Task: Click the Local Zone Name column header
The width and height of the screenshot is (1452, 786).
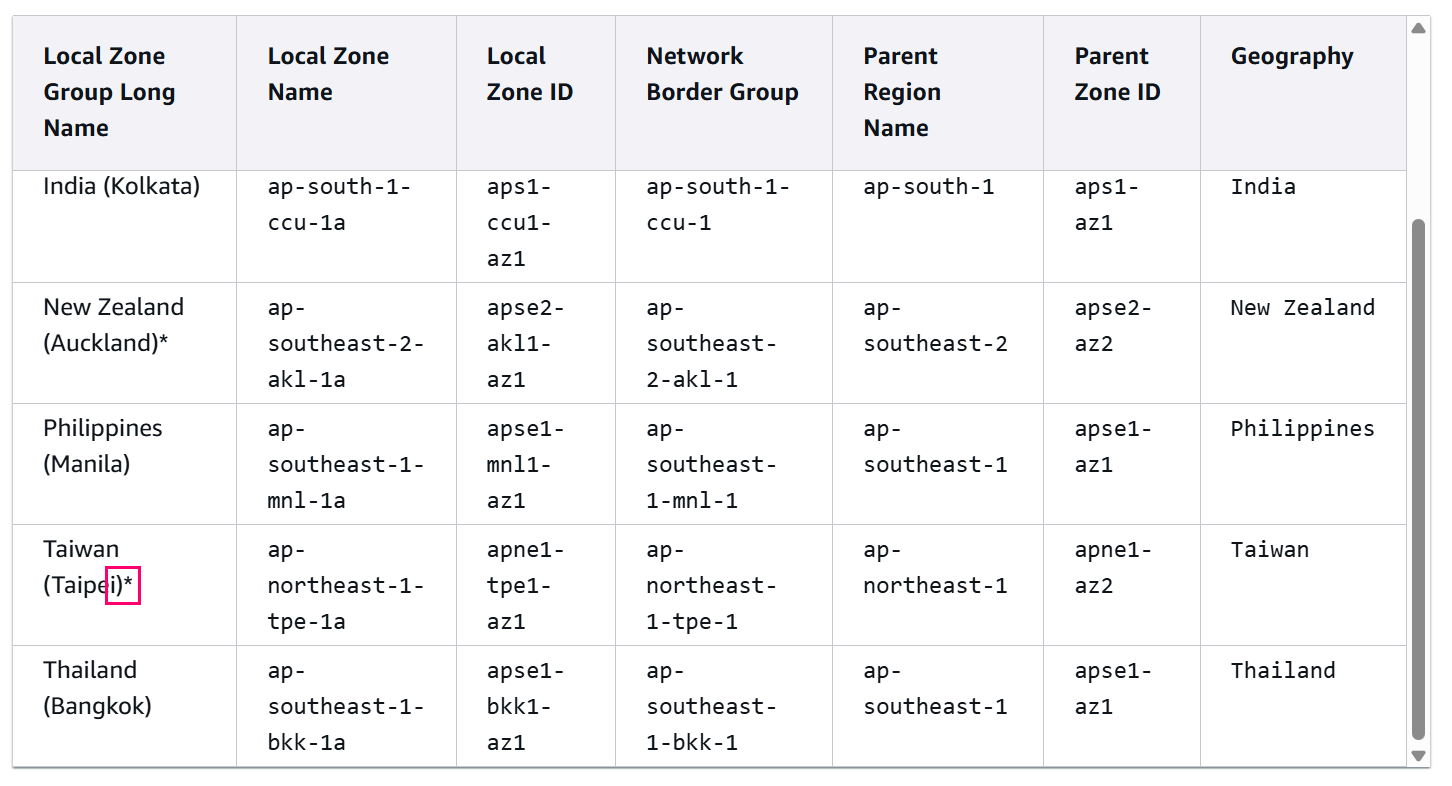Action: 328,73
